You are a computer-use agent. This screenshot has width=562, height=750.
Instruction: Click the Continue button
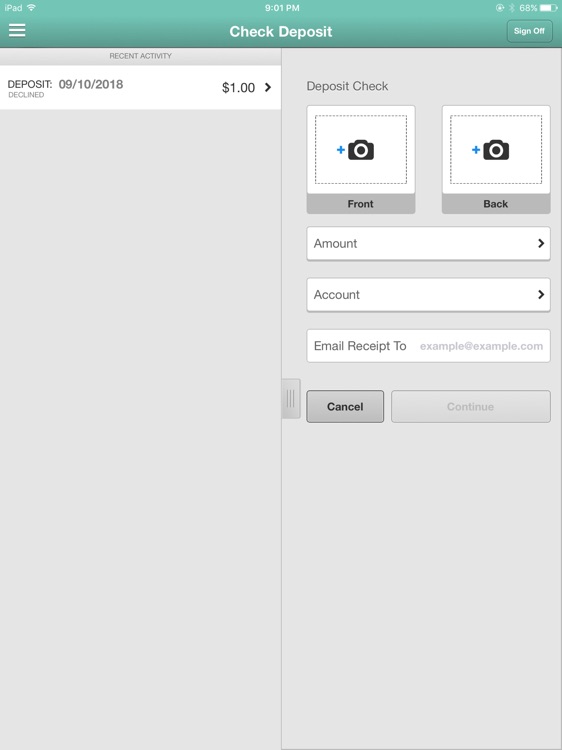pyautogui.click(x=471, y=407)
